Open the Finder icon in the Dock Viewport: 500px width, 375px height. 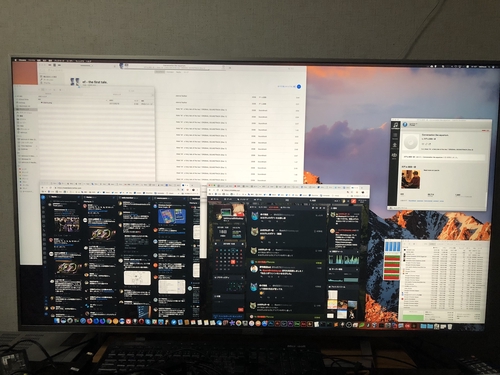click(57, 321)
